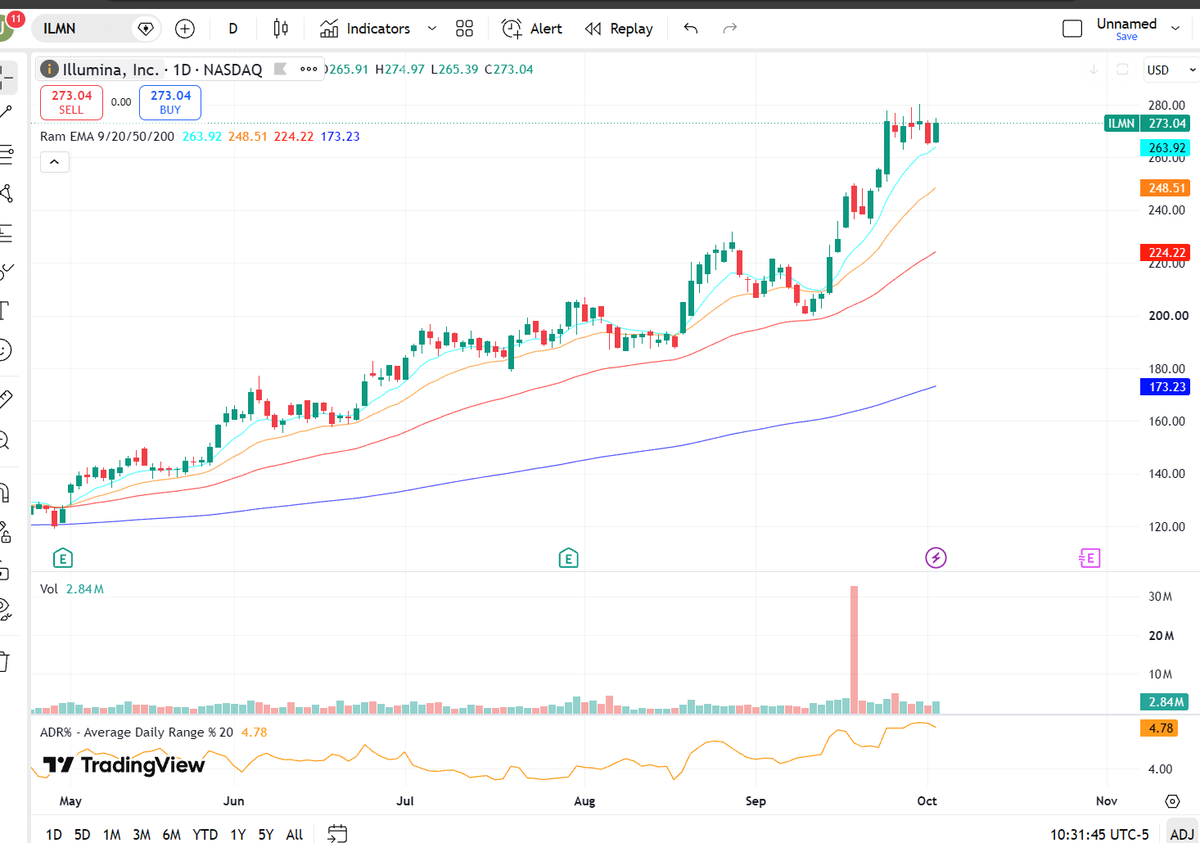Click the purple lightning event marker
Screen dimensions: 1200x843
[935, 558]
